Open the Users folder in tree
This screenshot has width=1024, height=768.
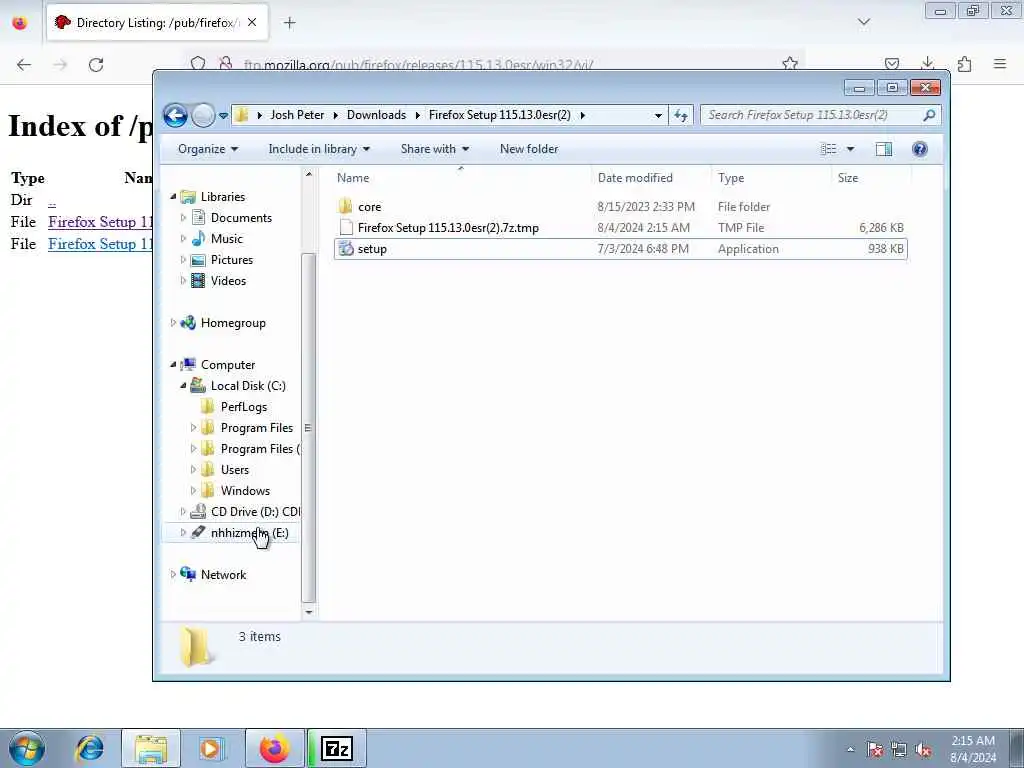pyautogui.click(x=234, y=470)
